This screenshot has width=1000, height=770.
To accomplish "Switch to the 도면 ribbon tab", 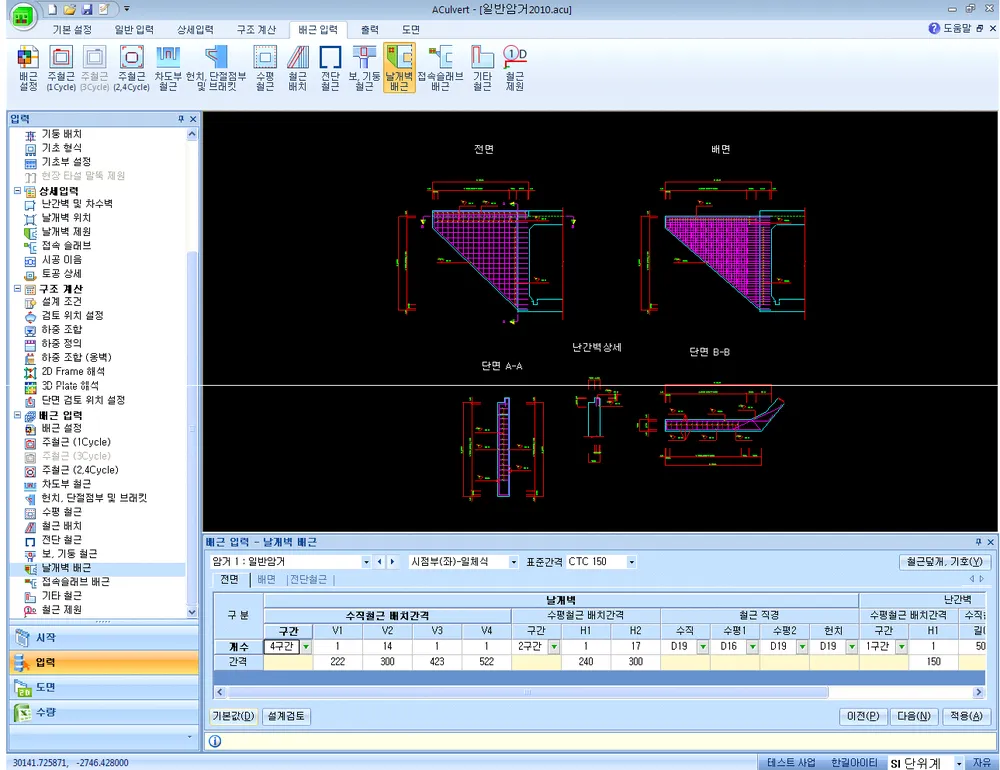I will pyautogui.click(x=411, y=30).
